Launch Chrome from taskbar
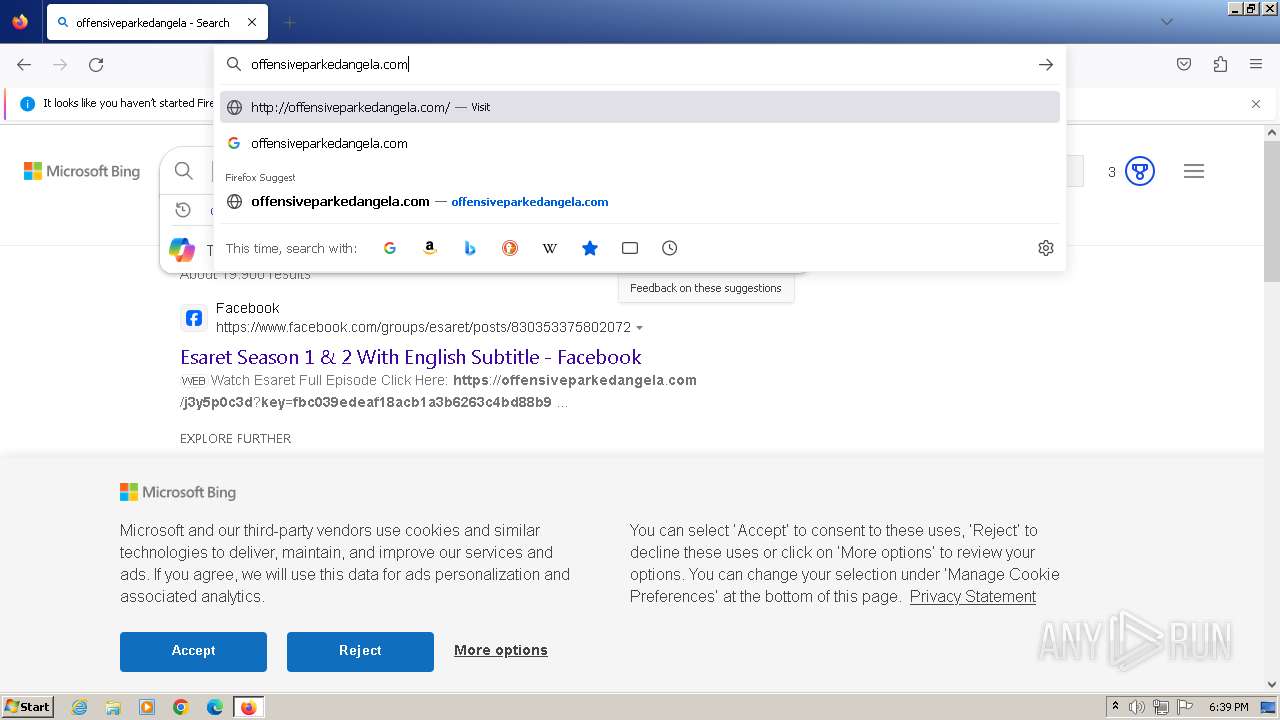The width and height of the screenshot is (1280, 720). click(181, 707)
